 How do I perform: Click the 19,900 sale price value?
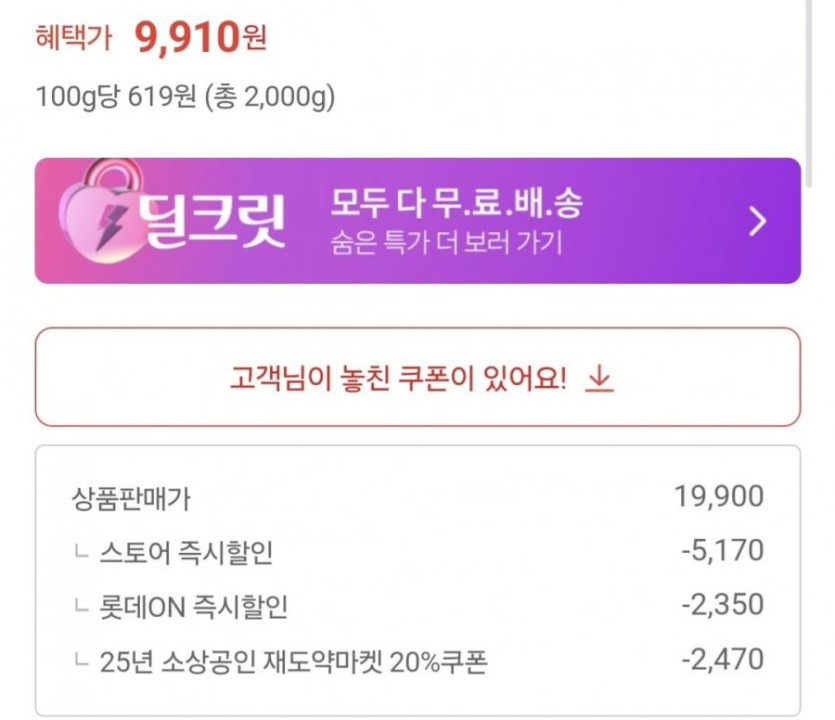(x=720, y=497)
